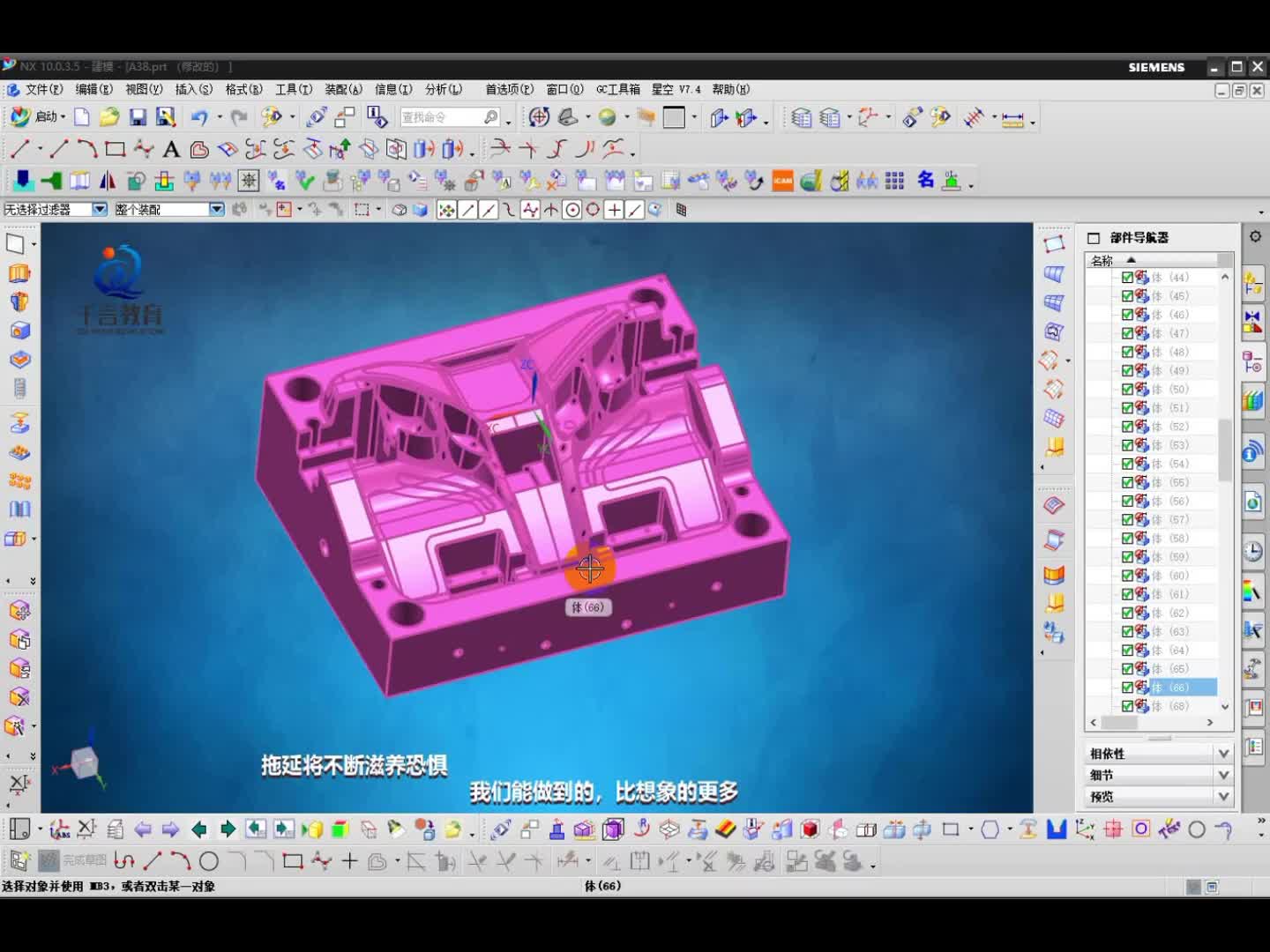Image resolution: width=1270 pixels, height=952 pixels.
Task: Open the 编辑(E) menu
Action: tap(93, 89)
